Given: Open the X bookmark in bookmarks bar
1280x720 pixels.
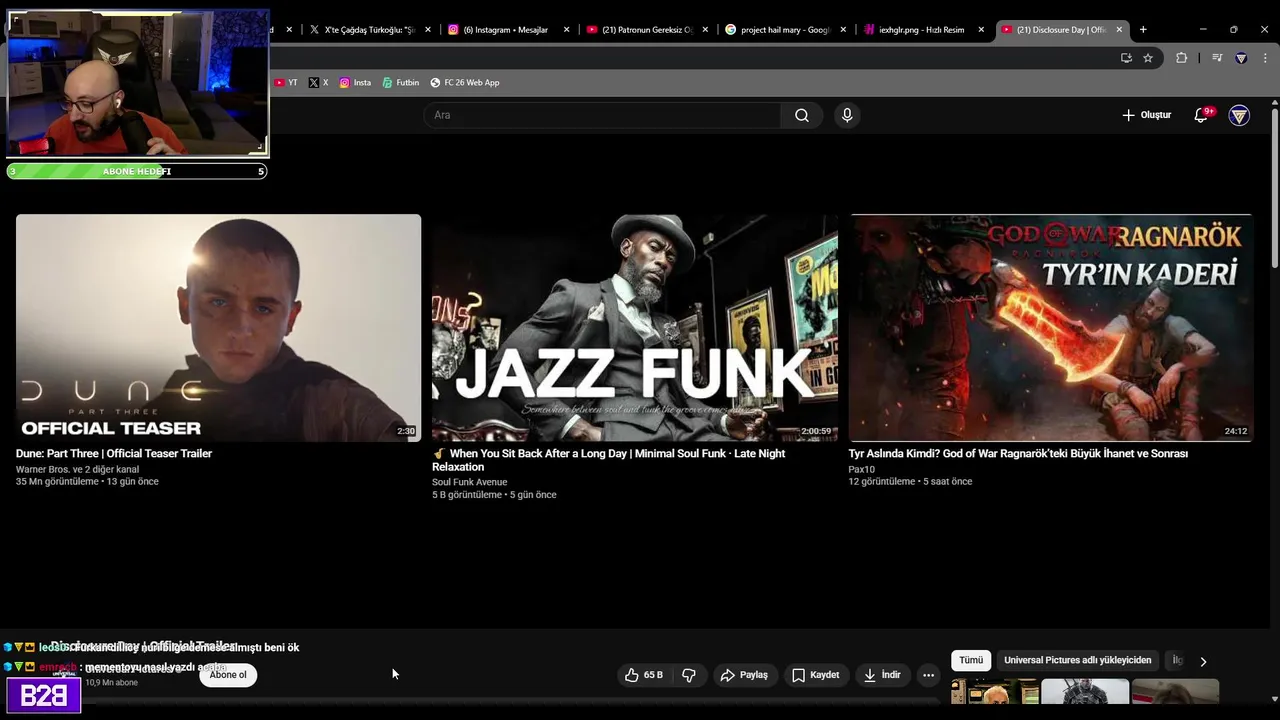Looking at the screenshot, I should tap(318, 83).
